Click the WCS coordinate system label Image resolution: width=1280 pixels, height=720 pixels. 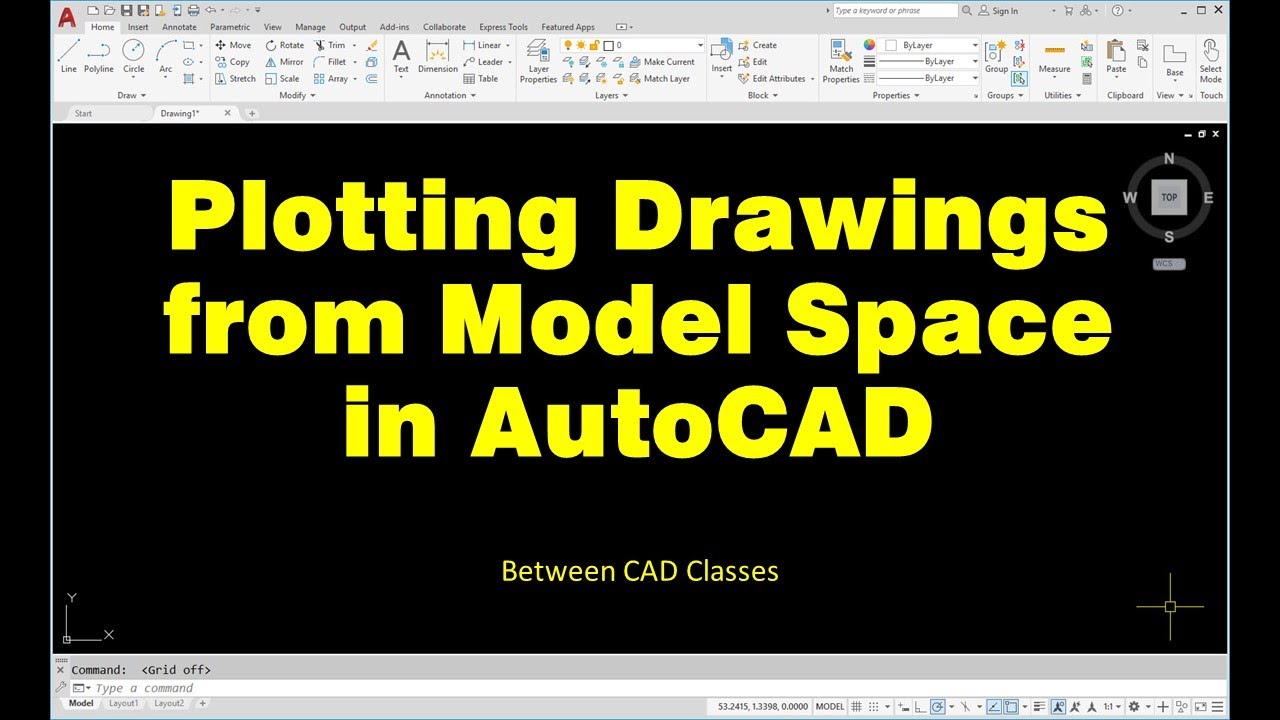[1168, 264]
